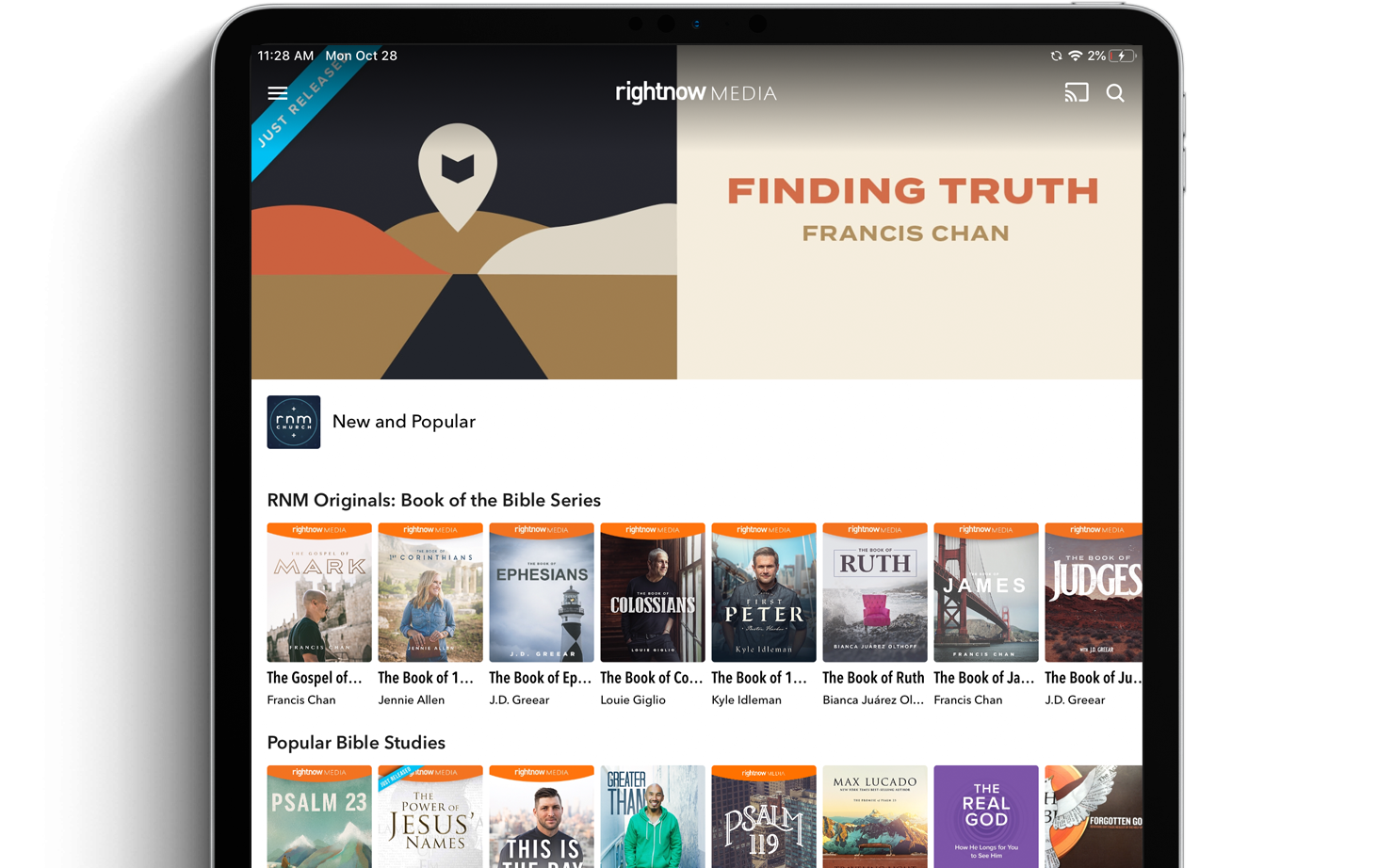Viewport: 1394px width, 868px height.
Task: Tap the Mon Oct 28 date
Action: [361, 56]
